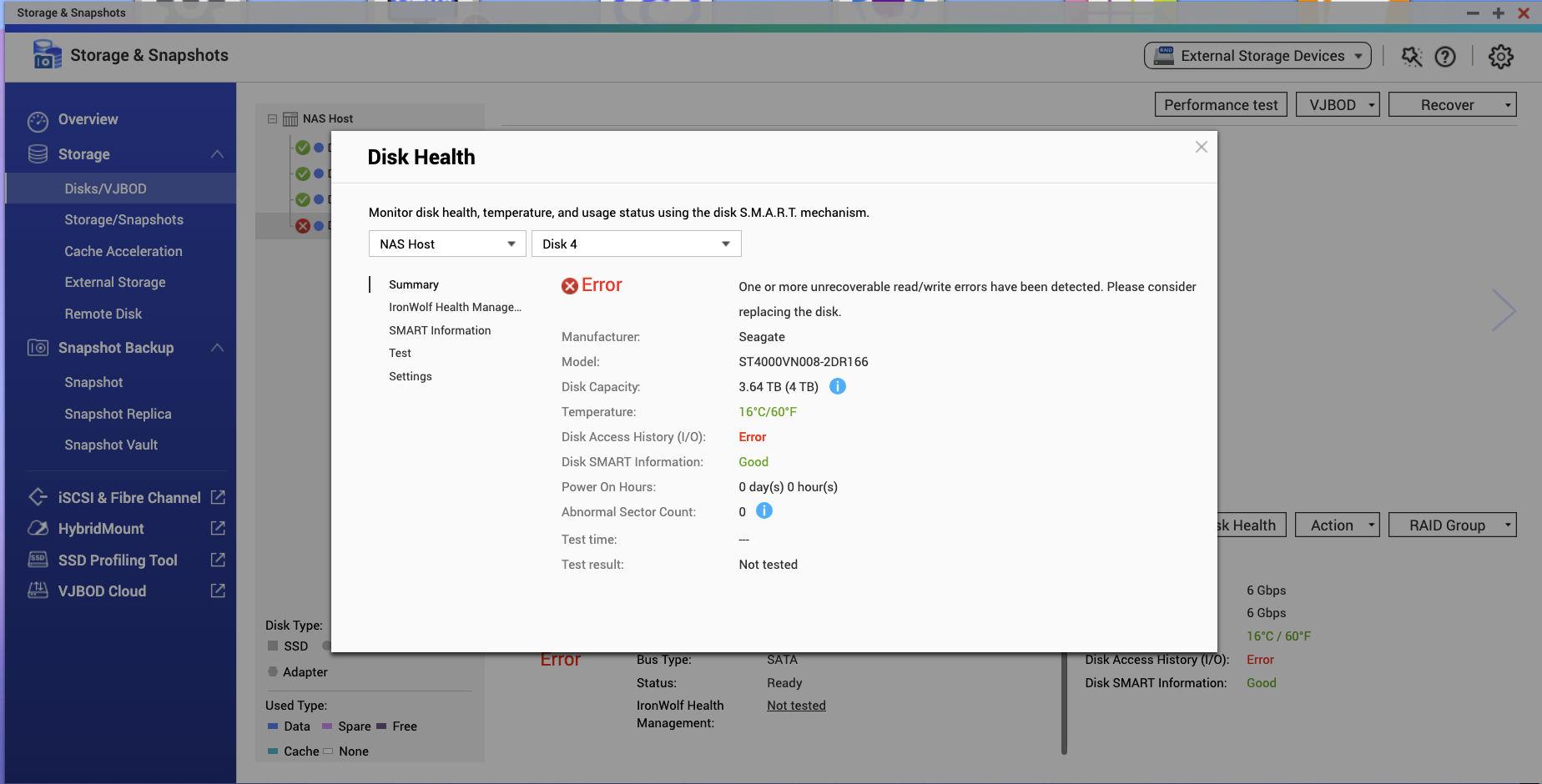The image size is (1542, 784).
Task: Open the IronWolf Health Management tab
Action: [455, 307]
